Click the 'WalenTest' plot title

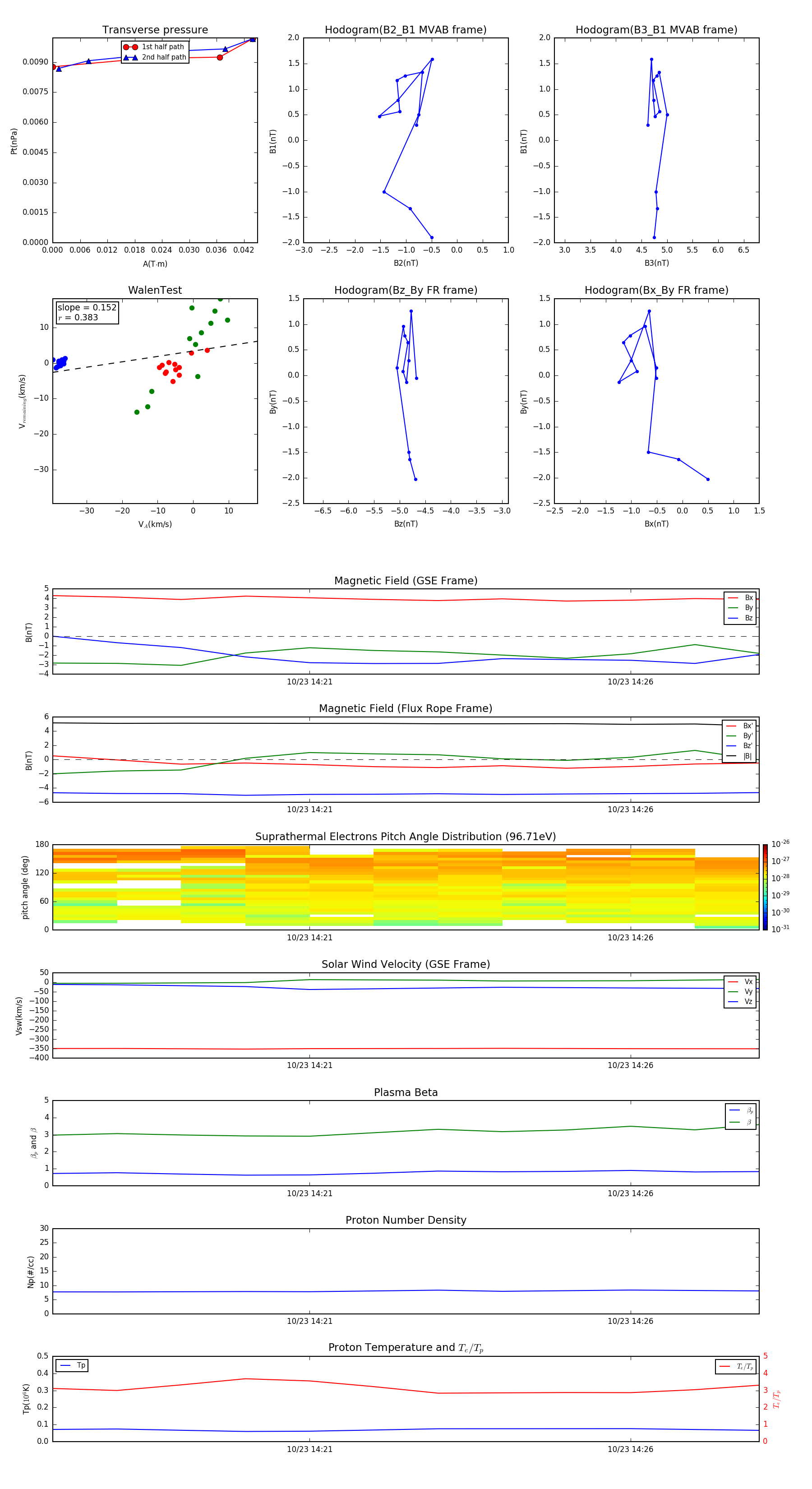pyautogui.click(x=155, y=290)
